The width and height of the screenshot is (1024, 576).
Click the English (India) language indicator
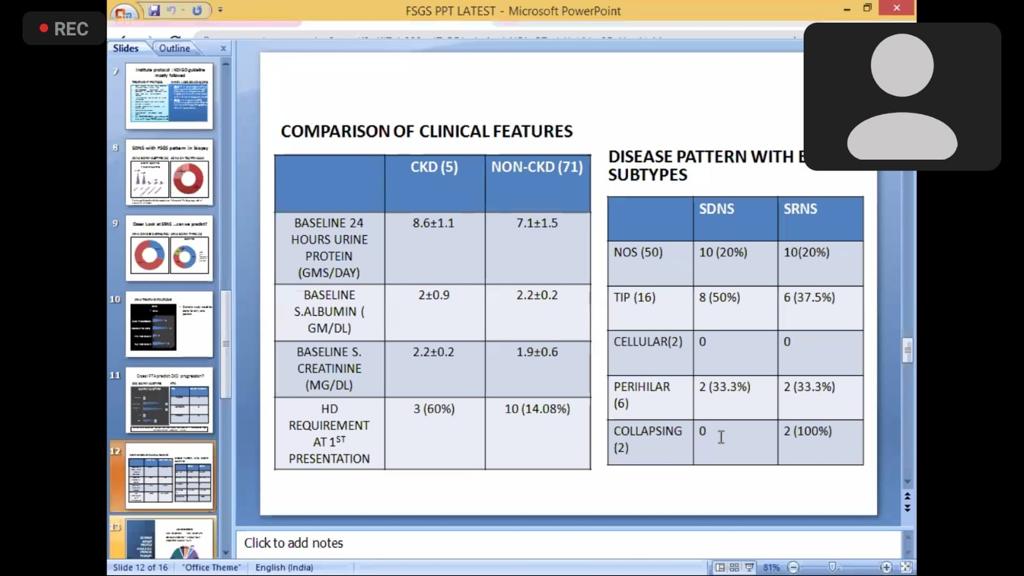pos(284,568)
